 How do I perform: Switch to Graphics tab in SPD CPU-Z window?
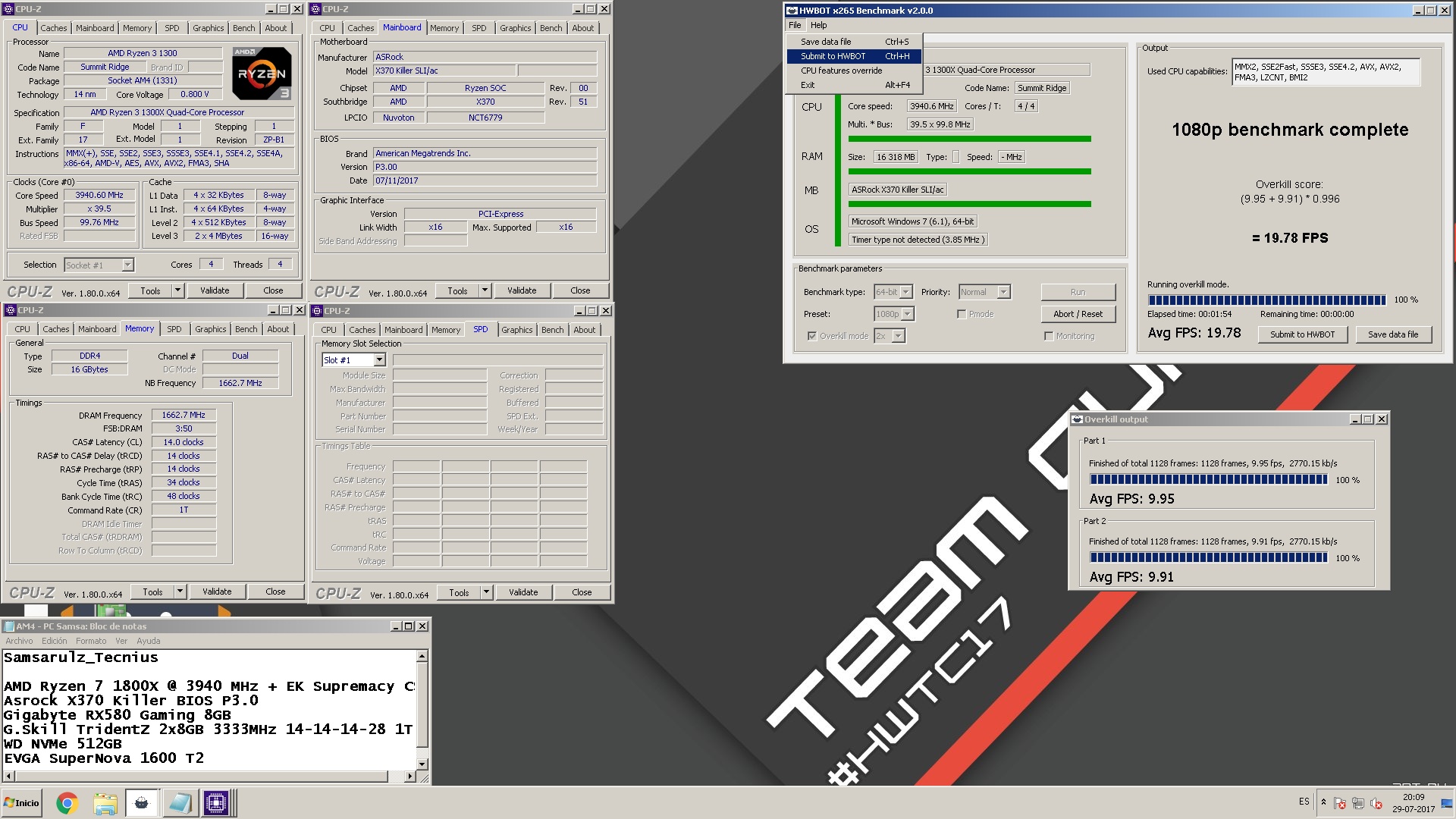point(516,330)
